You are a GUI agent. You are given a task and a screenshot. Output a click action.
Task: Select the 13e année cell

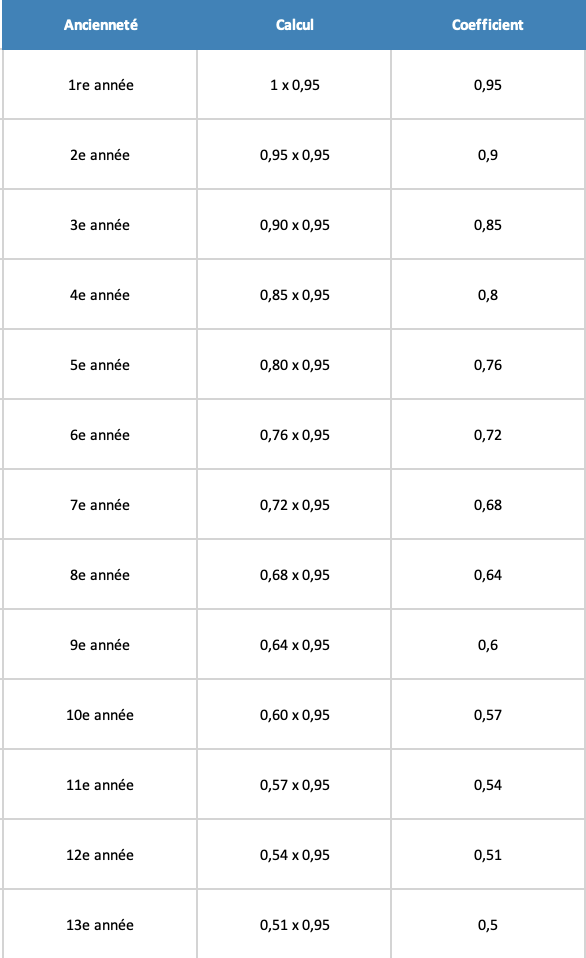pos(100,925)
